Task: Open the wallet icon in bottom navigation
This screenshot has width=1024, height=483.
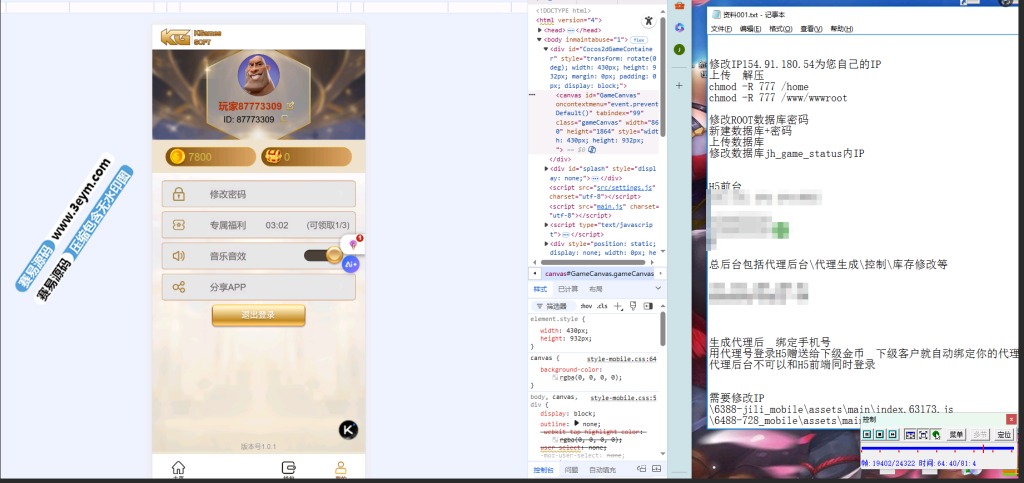Action: pos(290,468)
